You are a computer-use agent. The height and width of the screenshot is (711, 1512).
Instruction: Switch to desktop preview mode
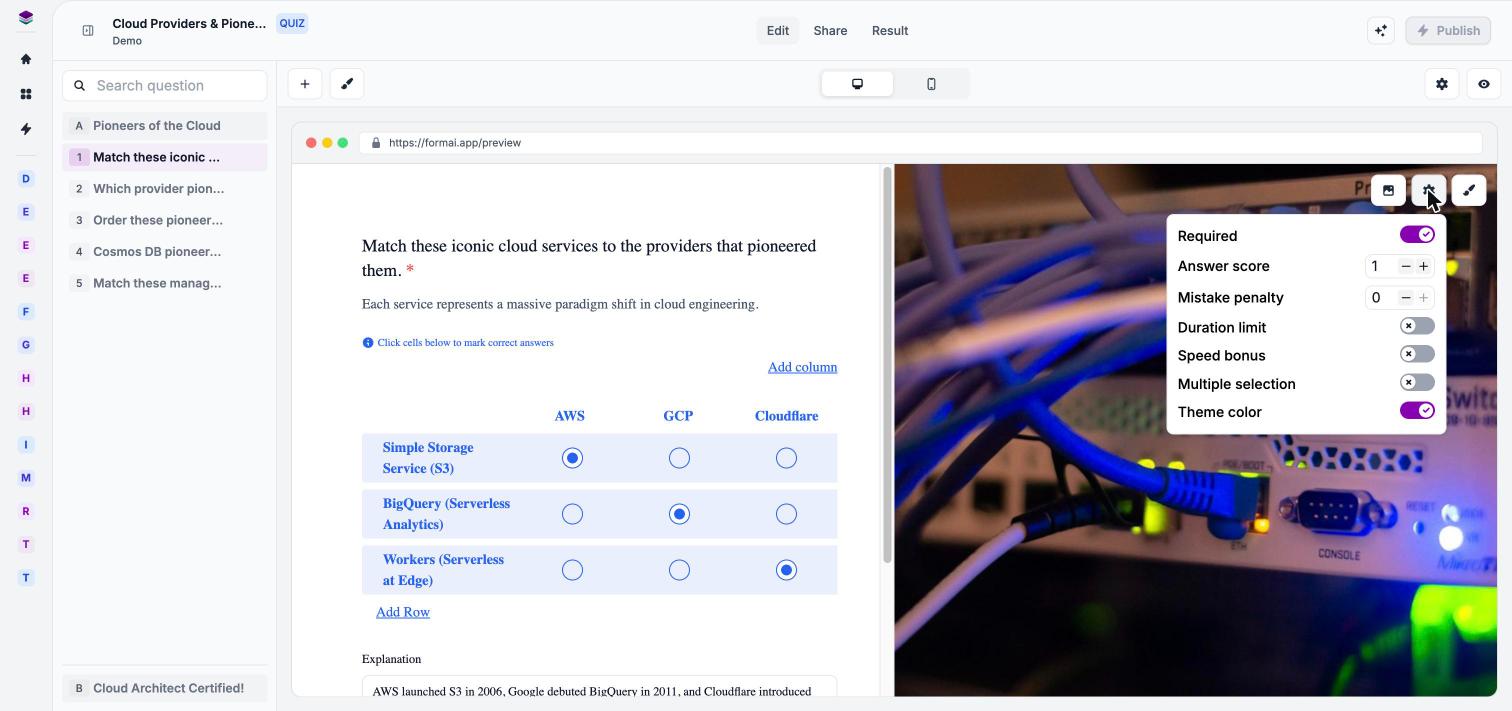(857, 84)
